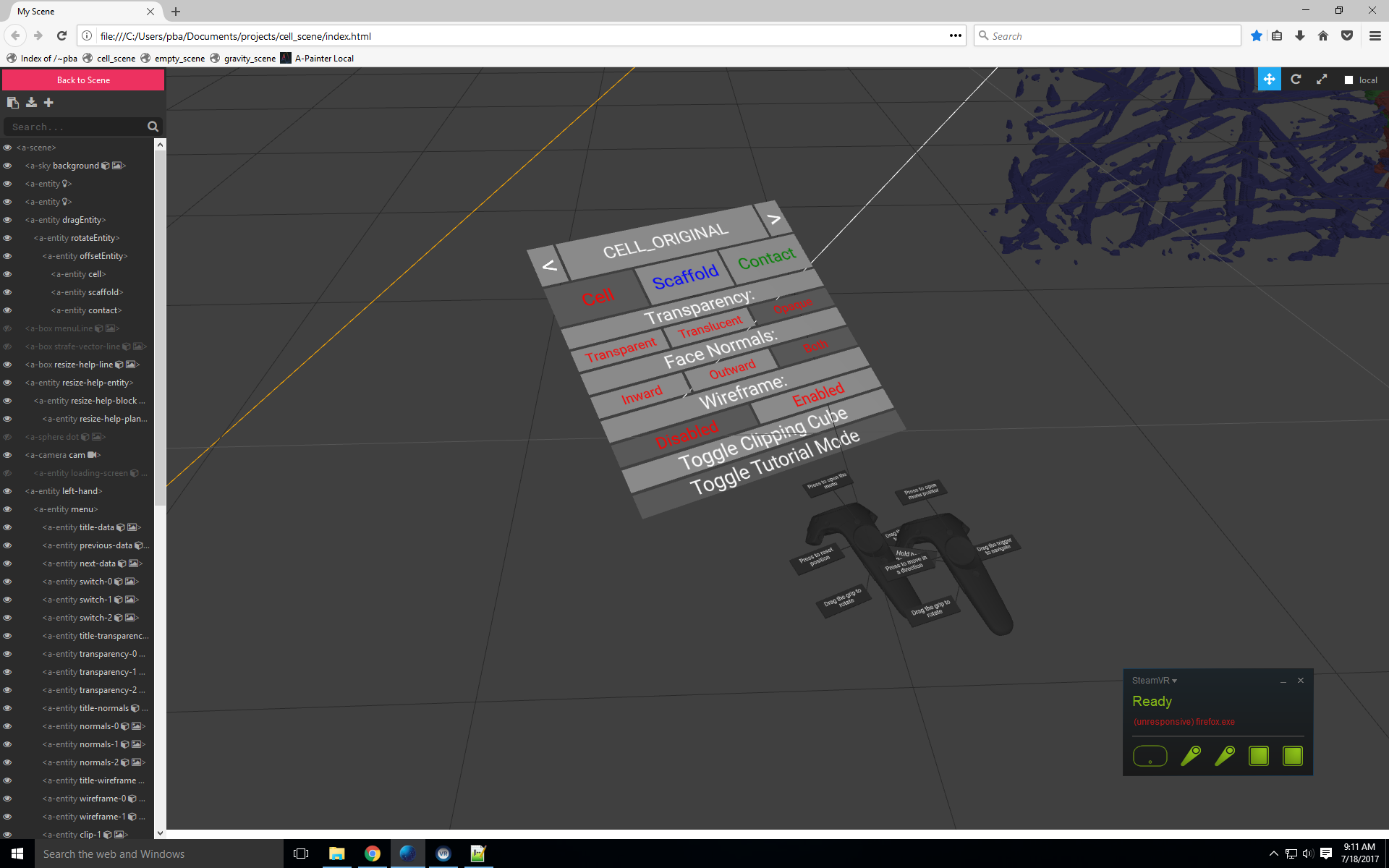This screenshot has height=868, width=1389.
Task: Select the rotate gizmo tool
Action: click(1296, 80)
